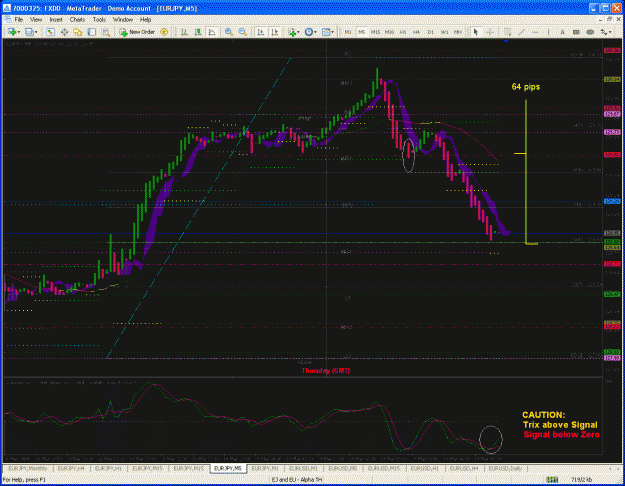625x486 pixels.
Task: Select the M1 timeframe button
Action: [348, 32]
